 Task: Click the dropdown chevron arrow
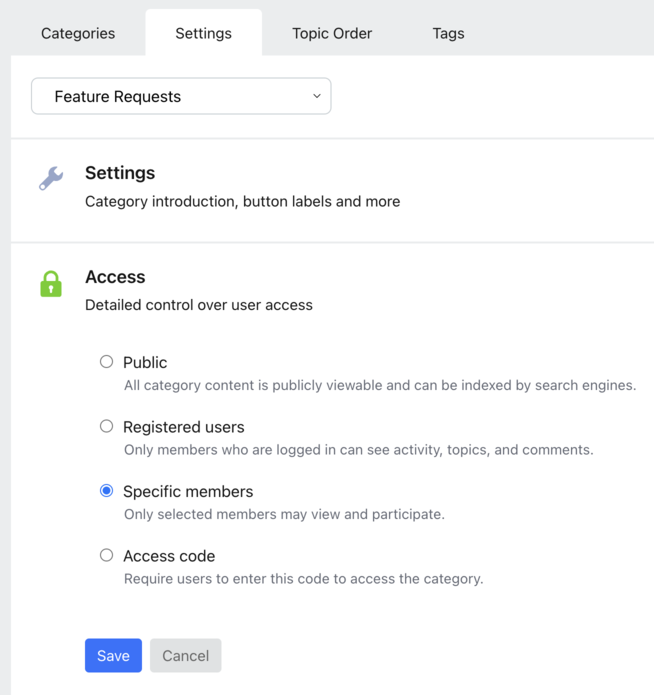click(316, 97)
